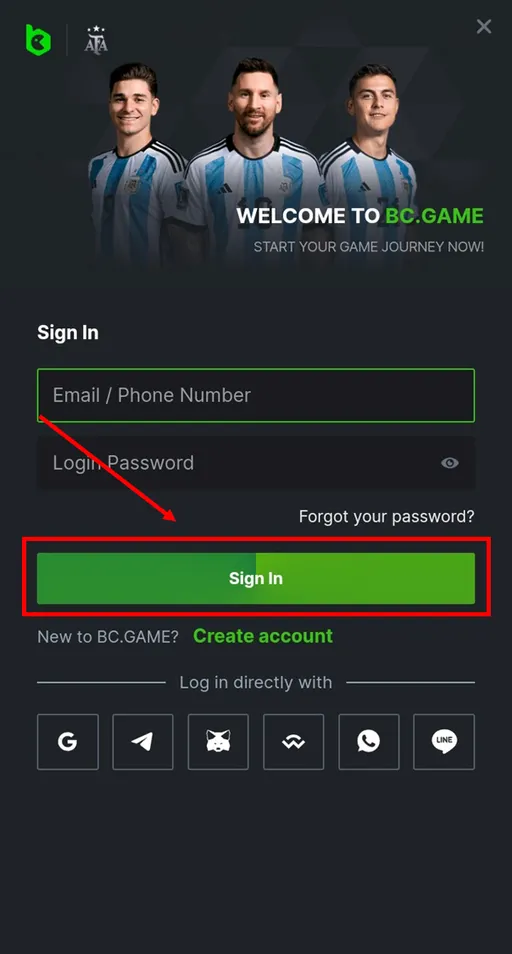
Task: Tap the LINE login icon
Action: point(444,742)
